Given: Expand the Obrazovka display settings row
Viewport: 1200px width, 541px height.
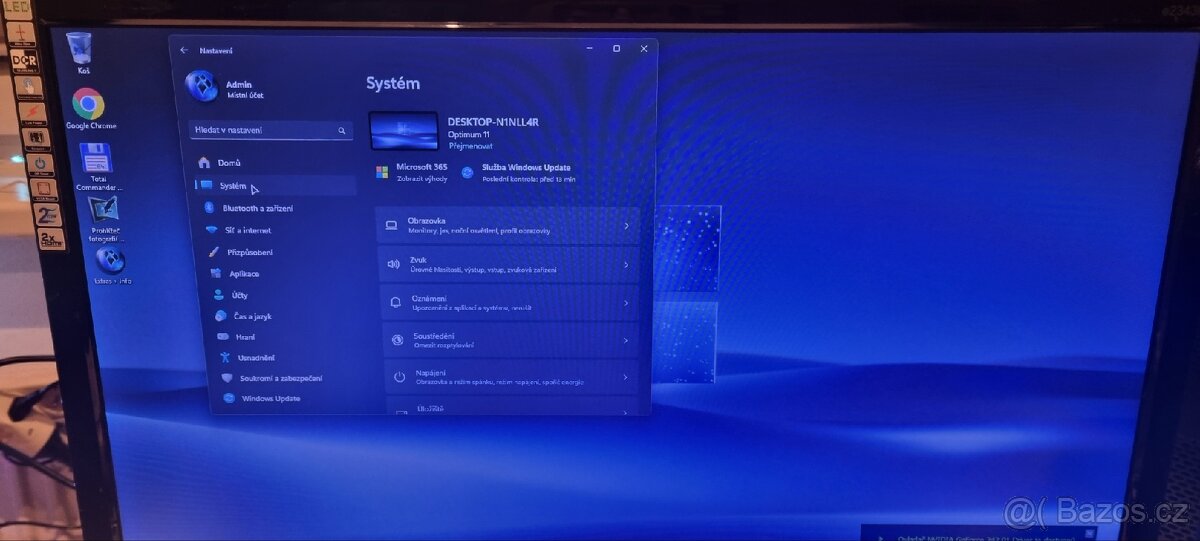Looking at the screenshot, I should pos(507,225).
